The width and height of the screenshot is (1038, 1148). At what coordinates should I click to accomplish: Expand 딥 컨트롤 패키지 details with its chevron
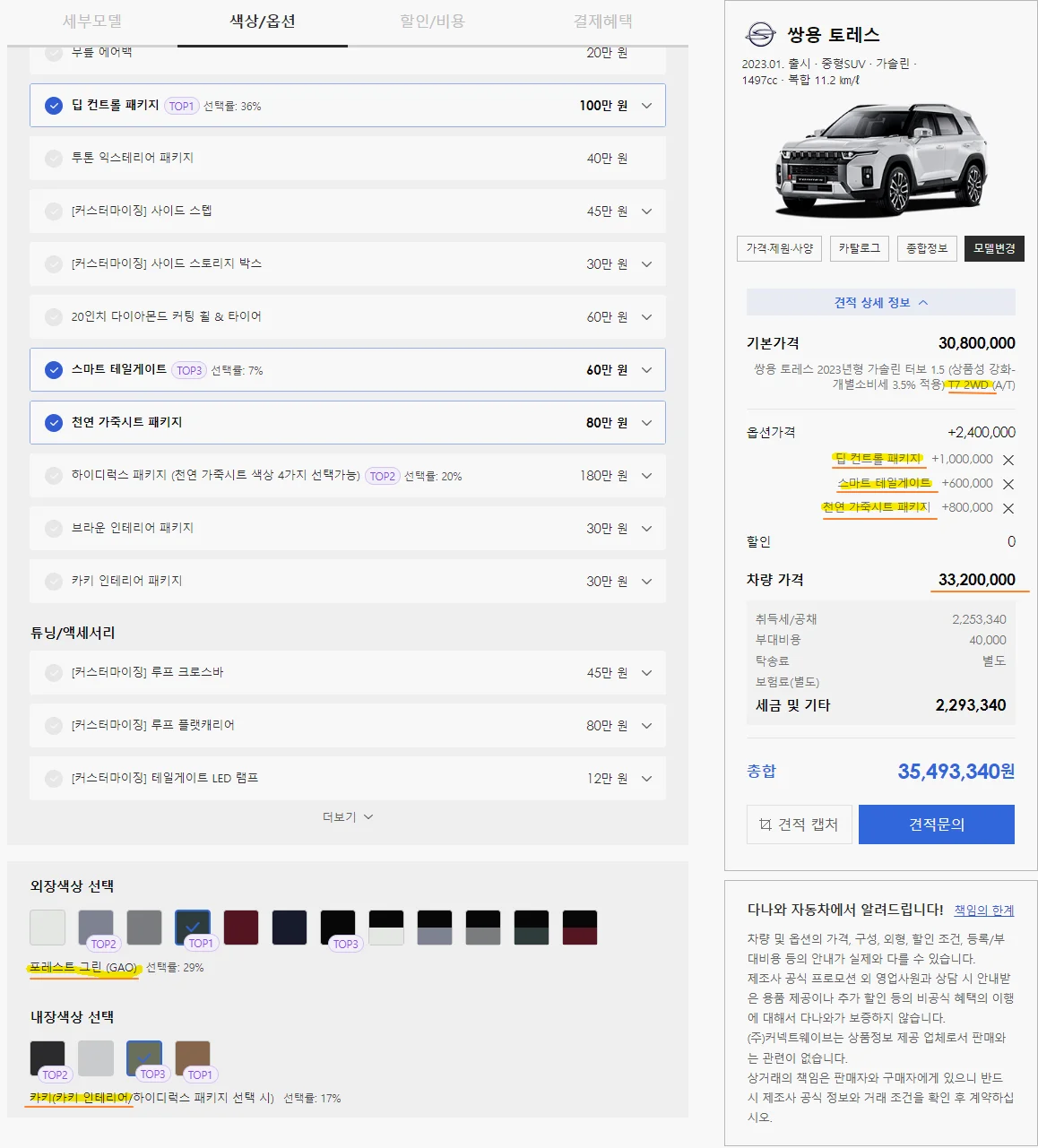coord(646,105)
